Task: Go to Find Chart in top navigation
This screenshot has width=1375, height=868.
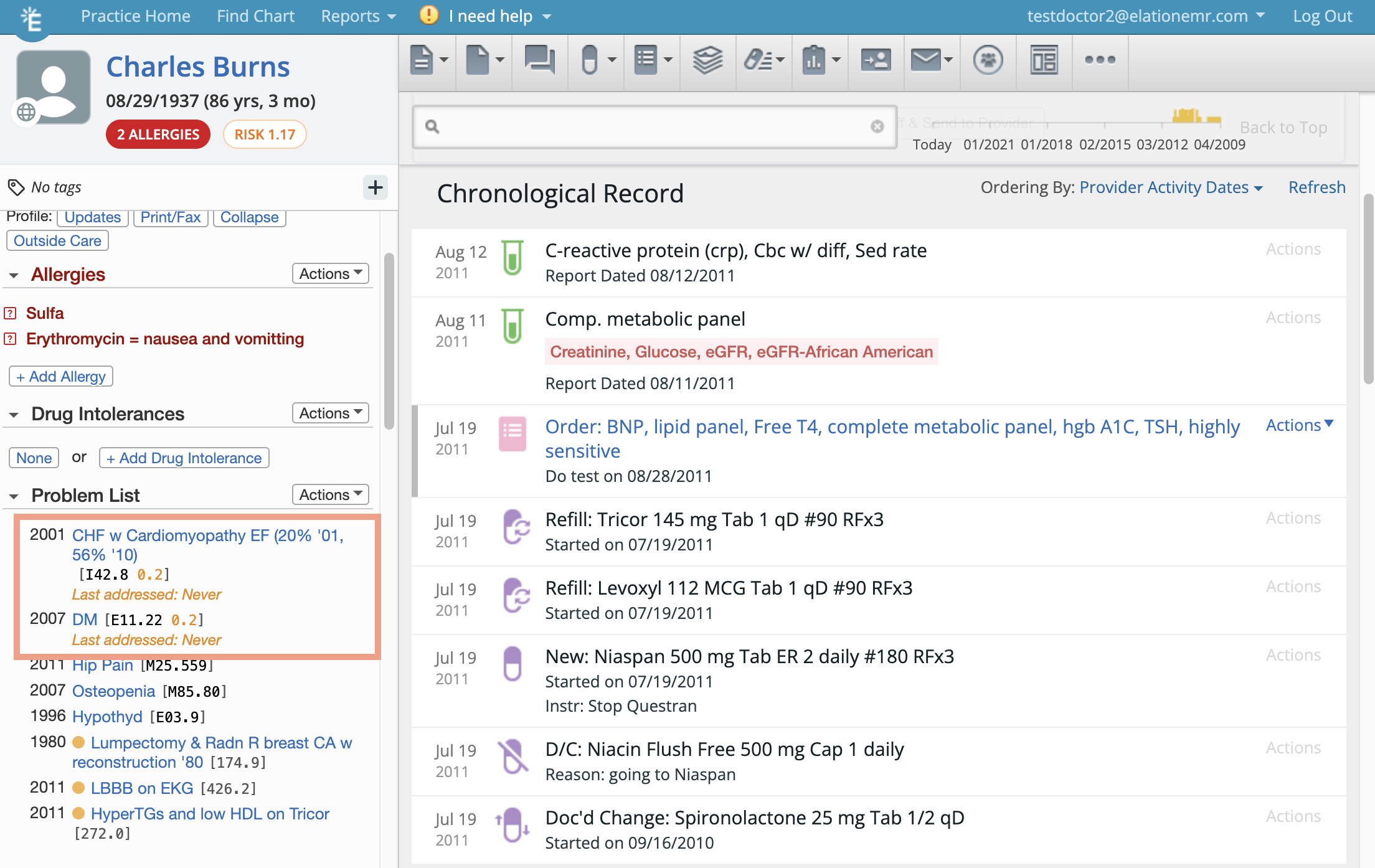Action: click(x=255, y=16)
